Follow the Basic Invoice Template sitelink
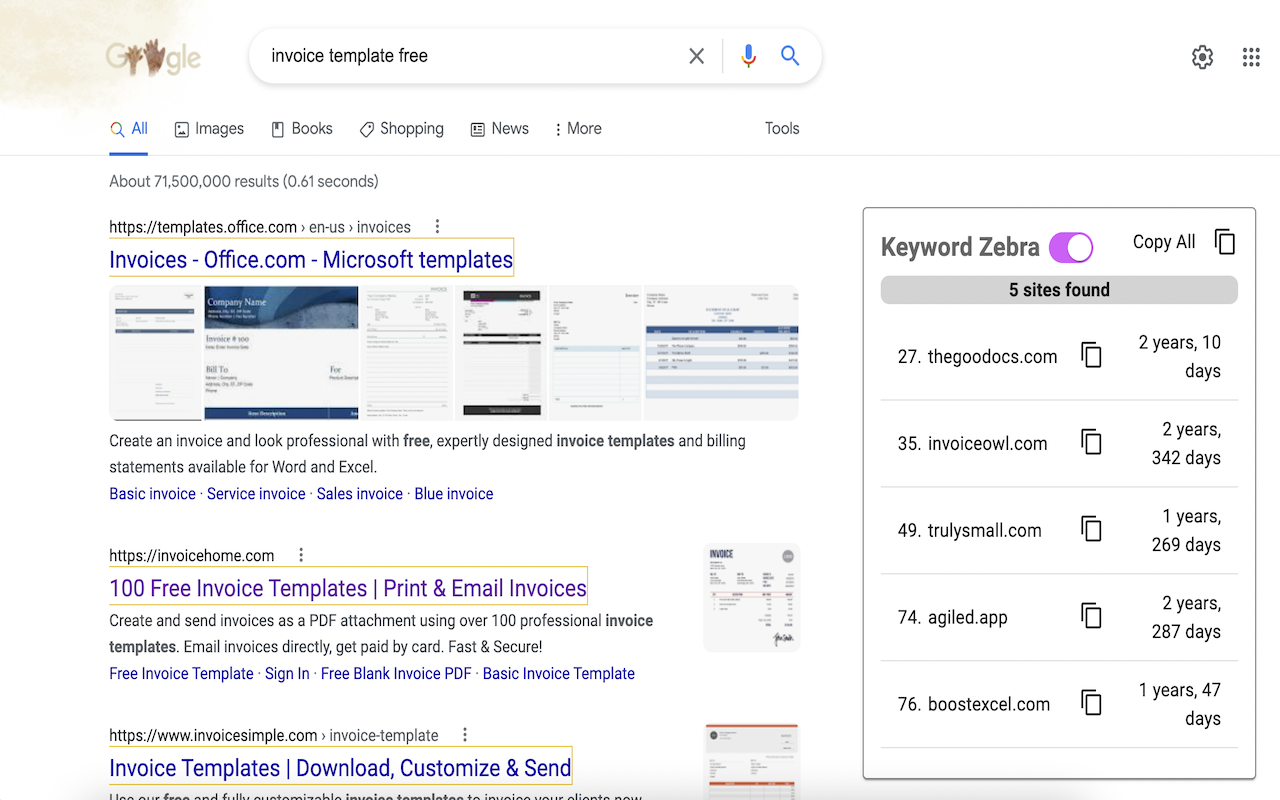The width and height of the screenshot is (1280, 800). (x=559, y=674)
